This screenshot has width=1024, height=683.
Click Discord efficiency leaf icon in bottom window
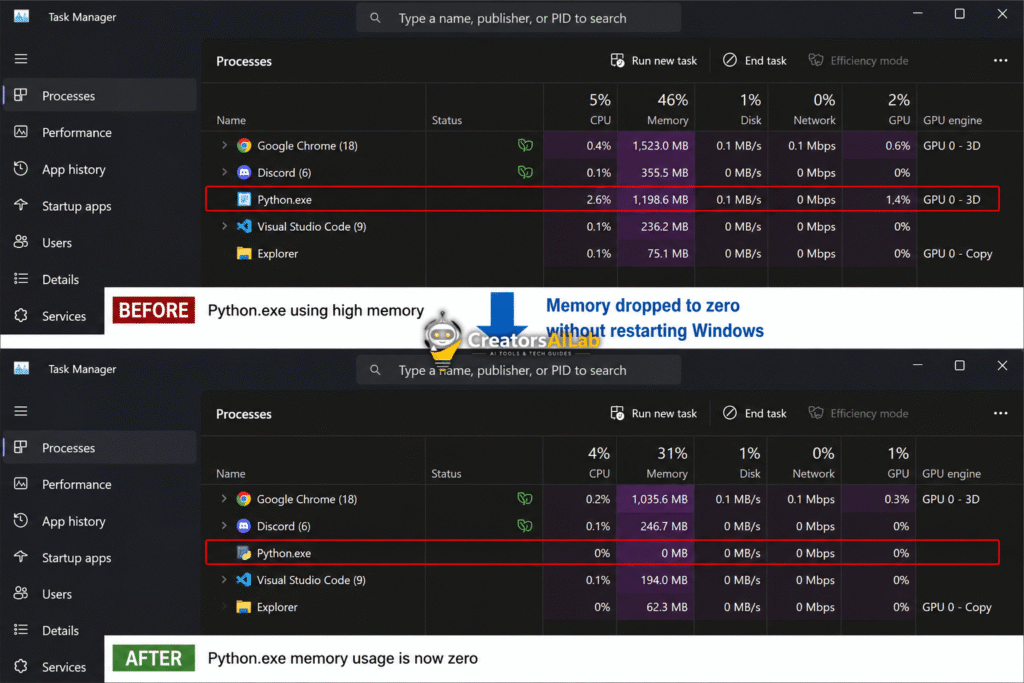point(525,526)
